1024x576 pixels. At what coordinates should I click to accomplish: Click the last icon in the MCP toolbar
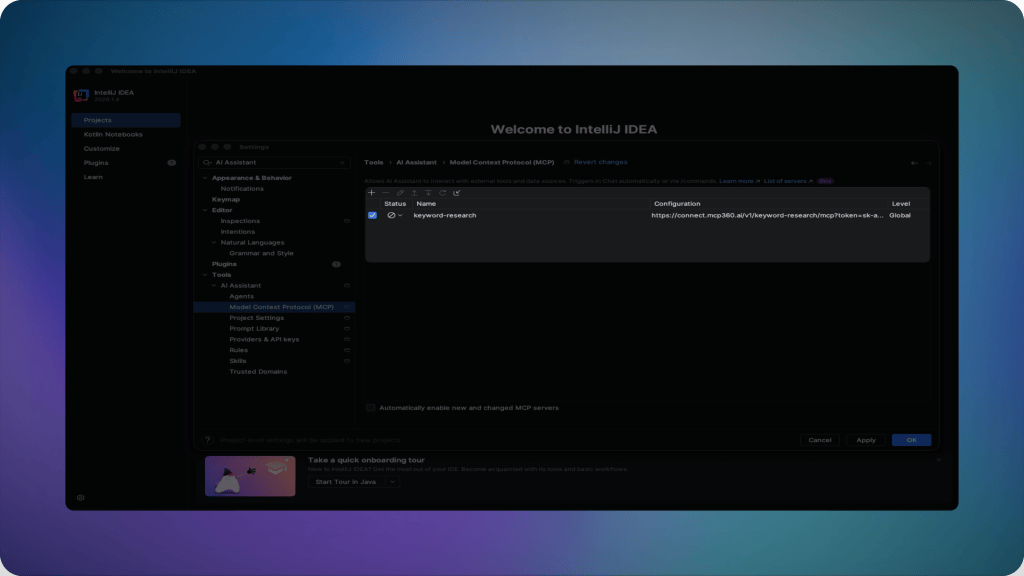click(456, 193)
